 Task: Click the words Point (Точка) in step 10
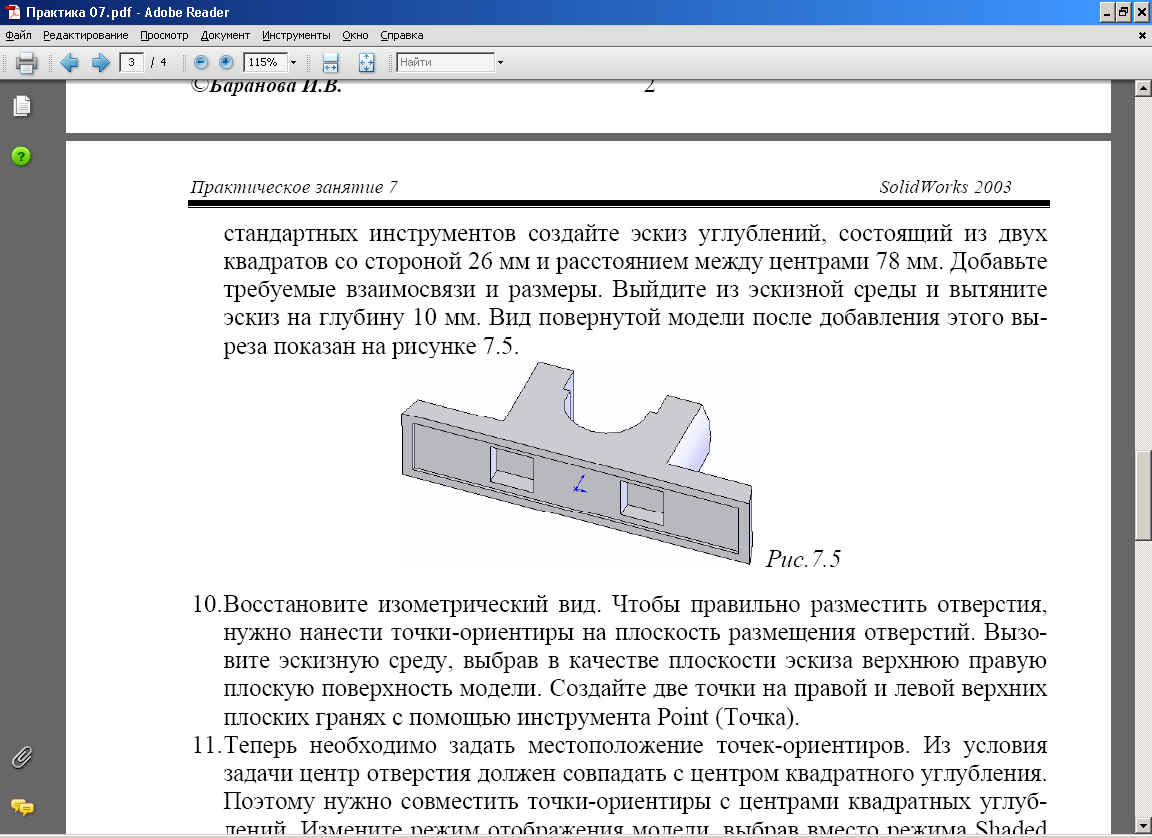[x=727, y=717]
